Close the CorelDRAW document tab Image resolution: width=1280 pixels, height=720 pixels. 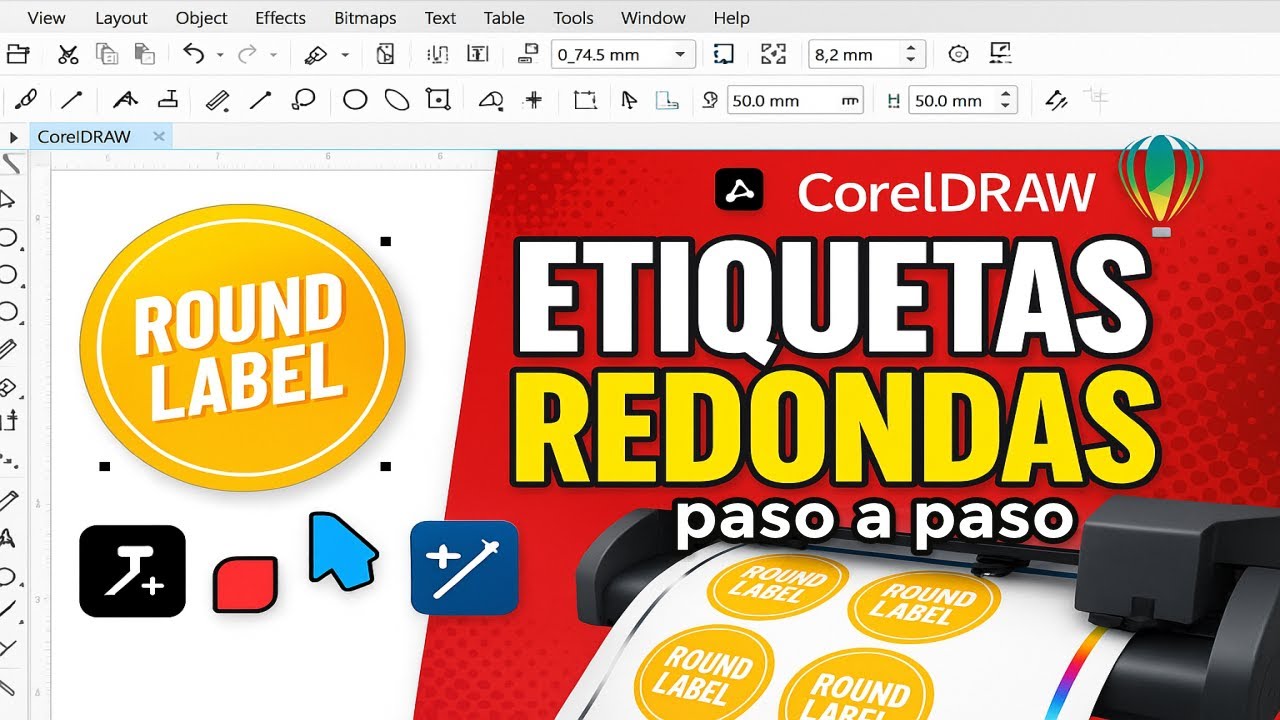(x=158, y=136)
